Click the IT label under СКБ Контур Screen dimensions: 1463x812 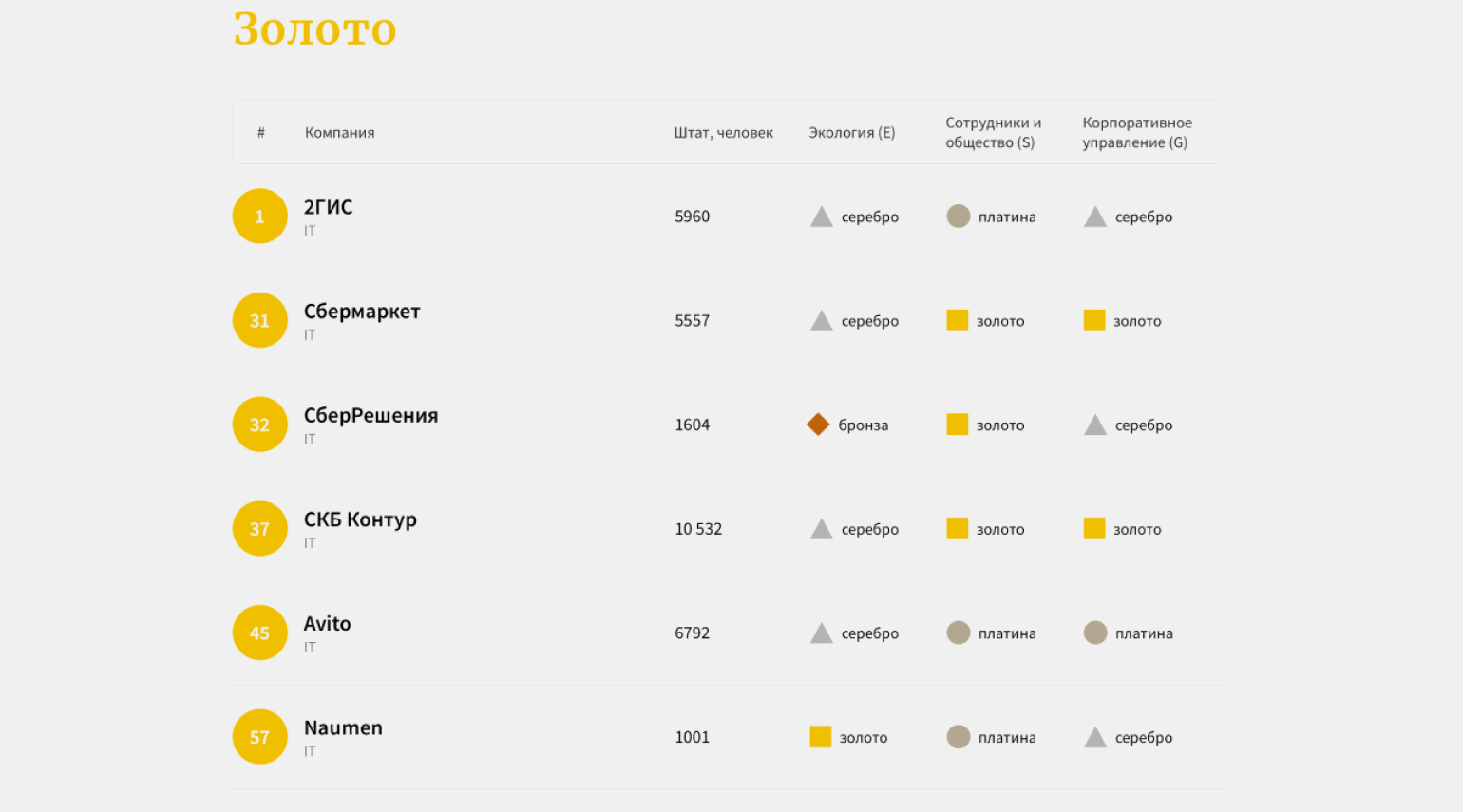(x=310, y=543)
